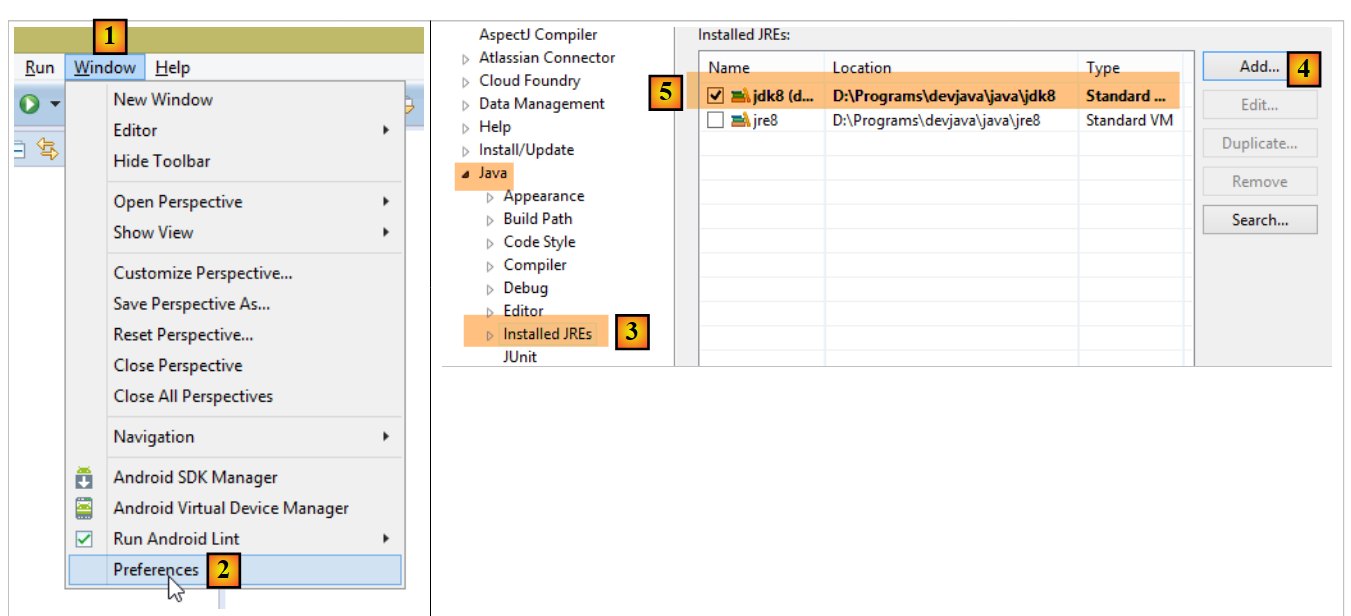The width and height of the screenshot is (1351, 616).
Task: Open the Show View submenu
Action: [153, 232]
